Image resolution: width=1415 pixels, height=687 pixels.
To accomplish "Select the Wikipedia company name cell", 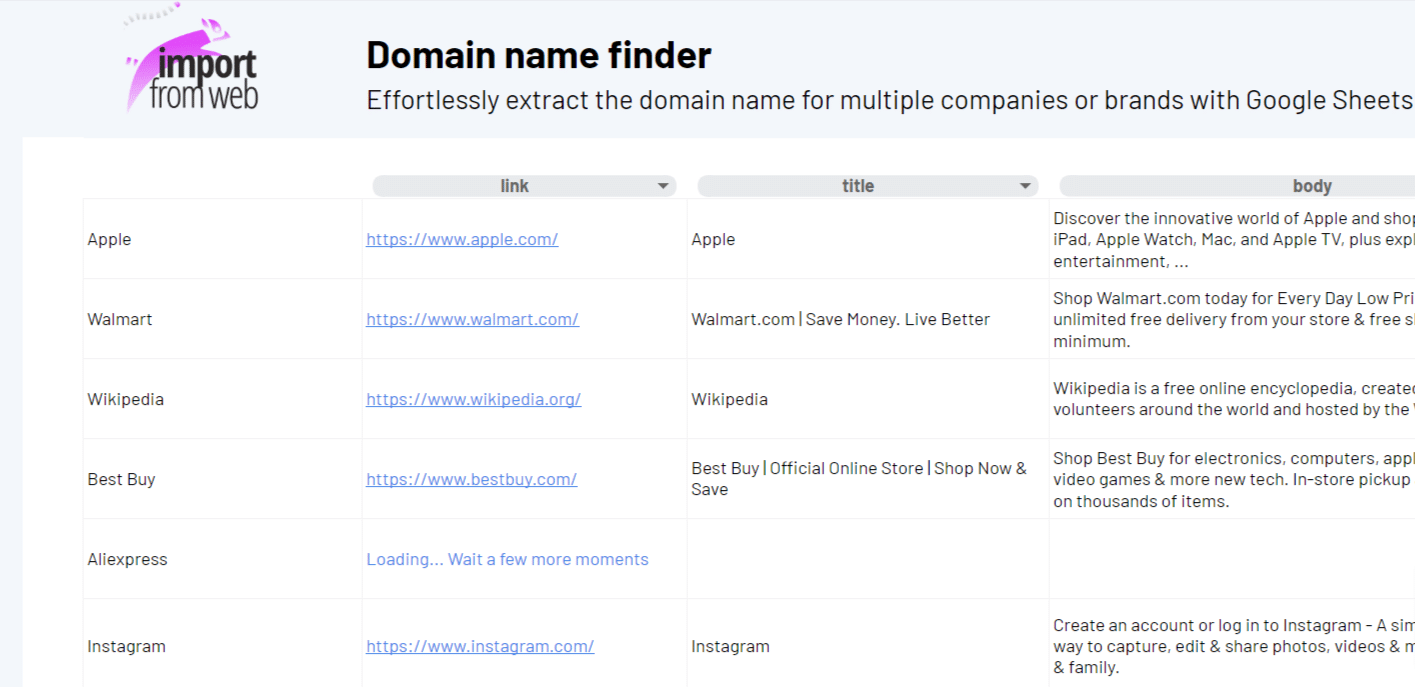I will pos(126,399).
